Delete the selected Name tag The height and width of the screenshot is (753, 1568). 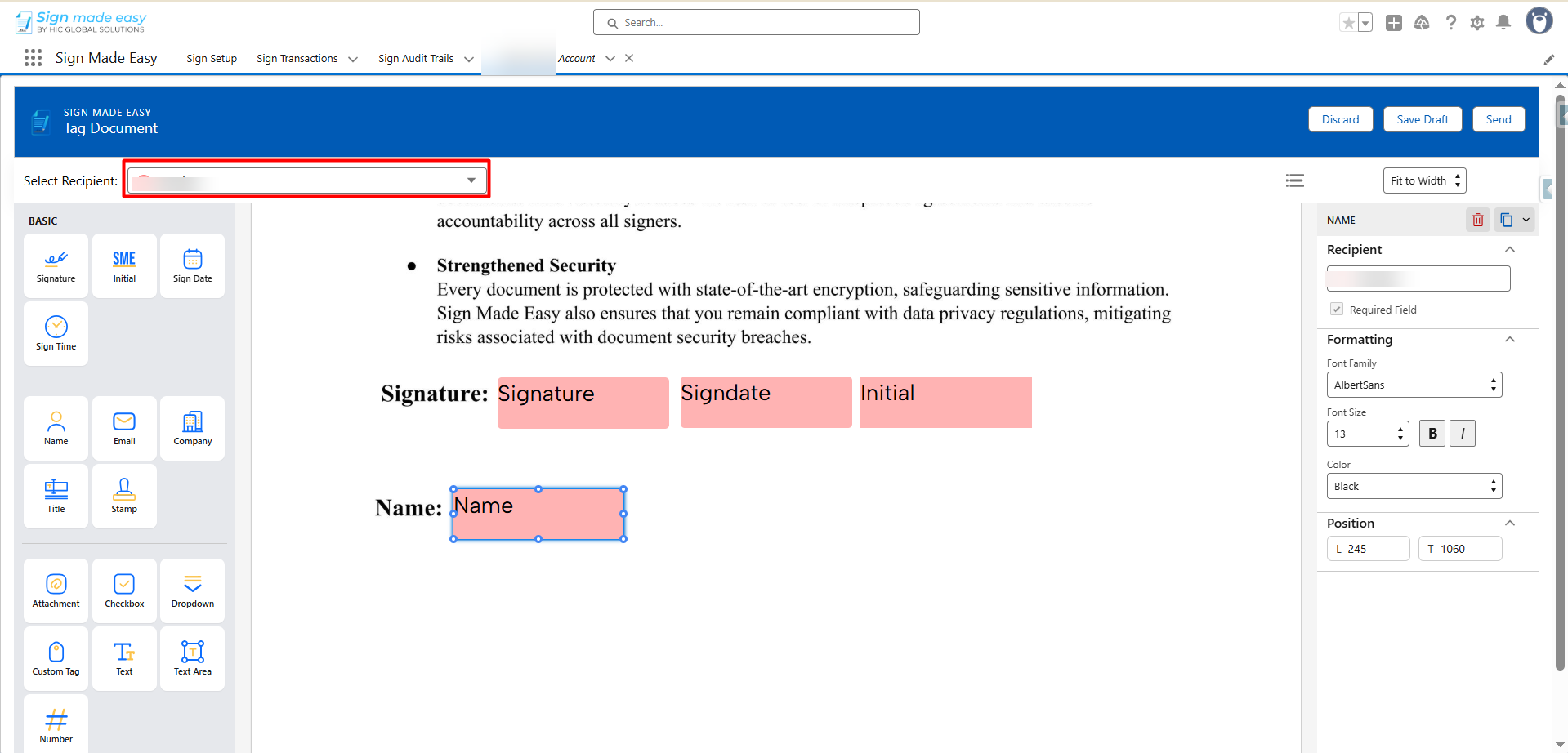coord(1478,220)
